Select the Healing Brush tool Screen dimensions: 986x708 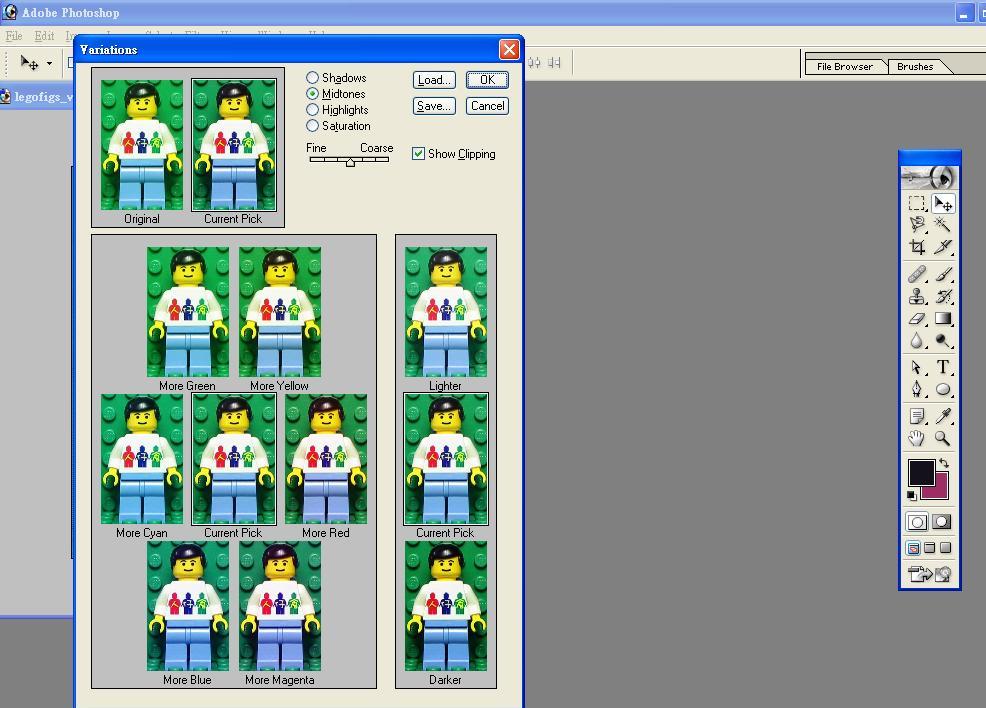point(917,274)
